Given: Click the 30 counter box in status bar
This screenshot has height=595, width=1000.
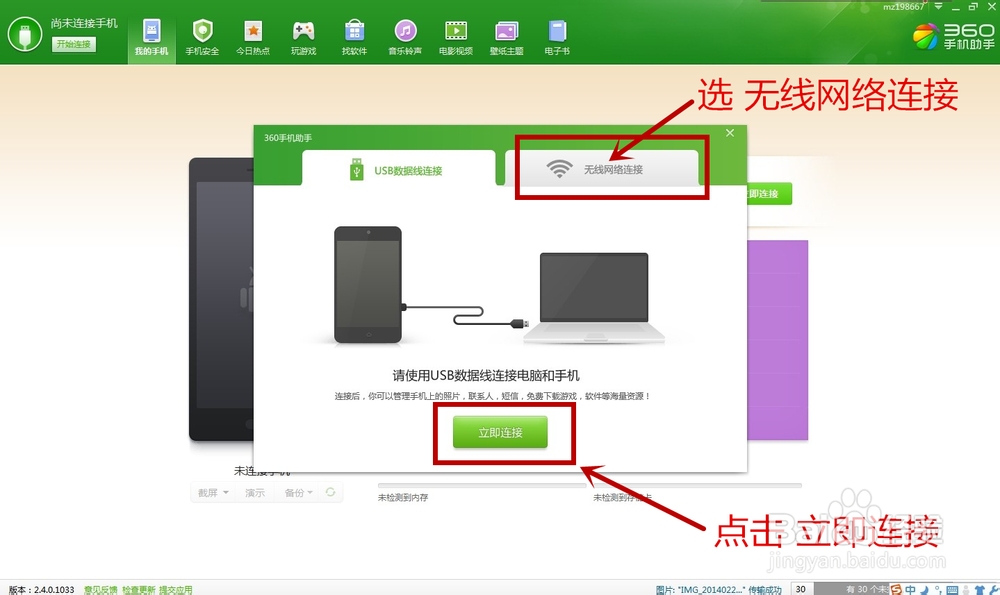Looking at the screenshot, I should pos(801,589).
